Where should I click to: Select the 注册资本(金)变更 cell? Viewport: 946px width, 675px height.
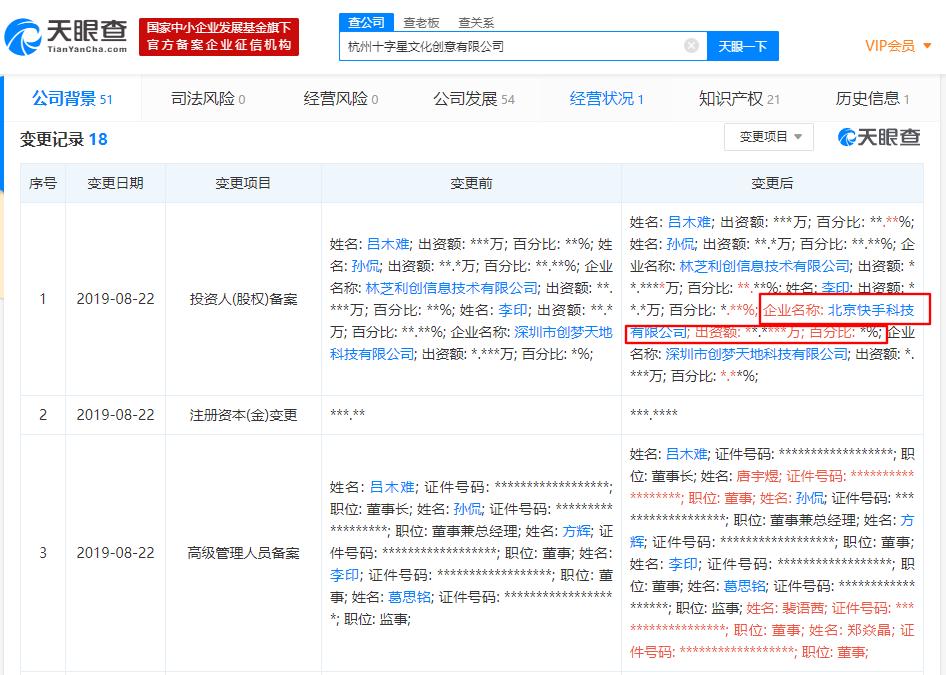tap(243, 415)
